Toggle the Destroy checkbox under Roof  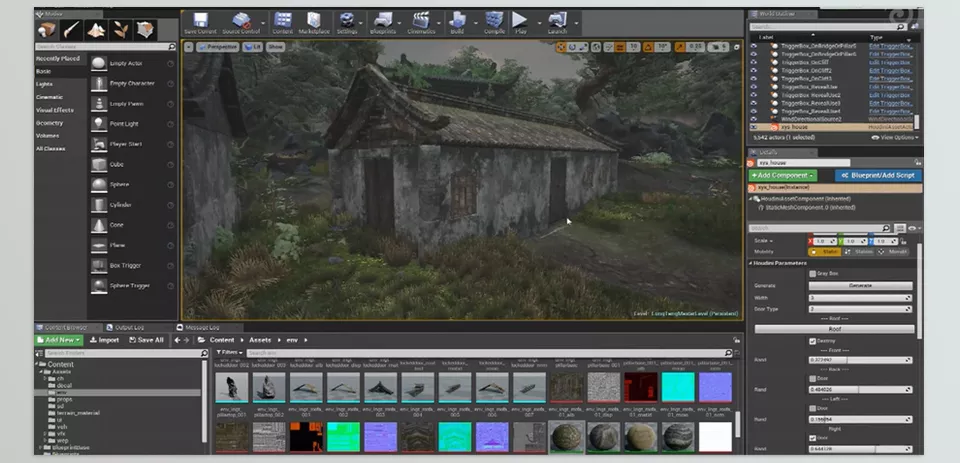pos(812,341)
